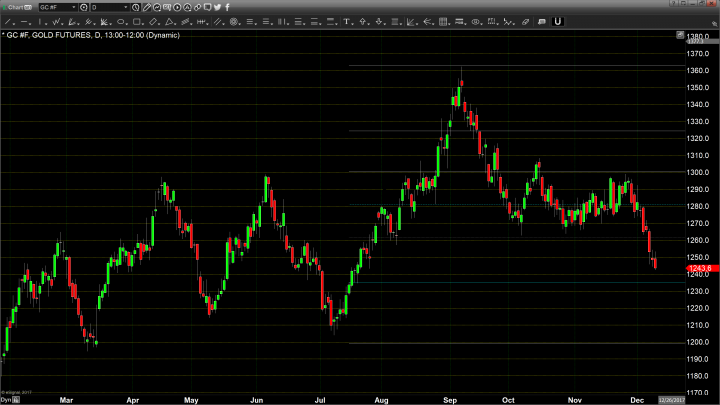Click the 1300.0 price axis label
This screenshot has width=720, height=405.
pos(698,173)
